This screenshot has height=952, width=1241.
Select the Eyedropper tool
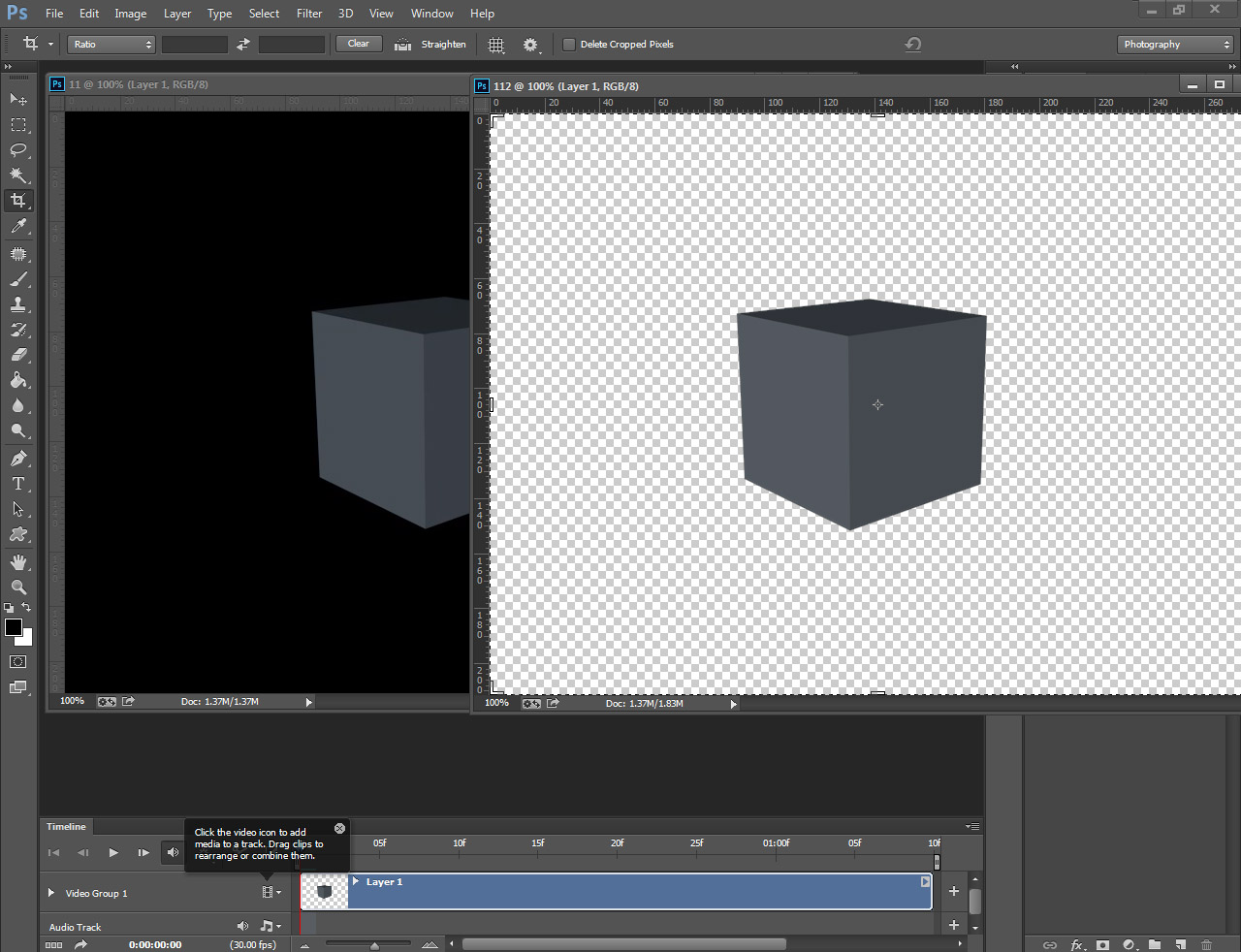point(18,226)
